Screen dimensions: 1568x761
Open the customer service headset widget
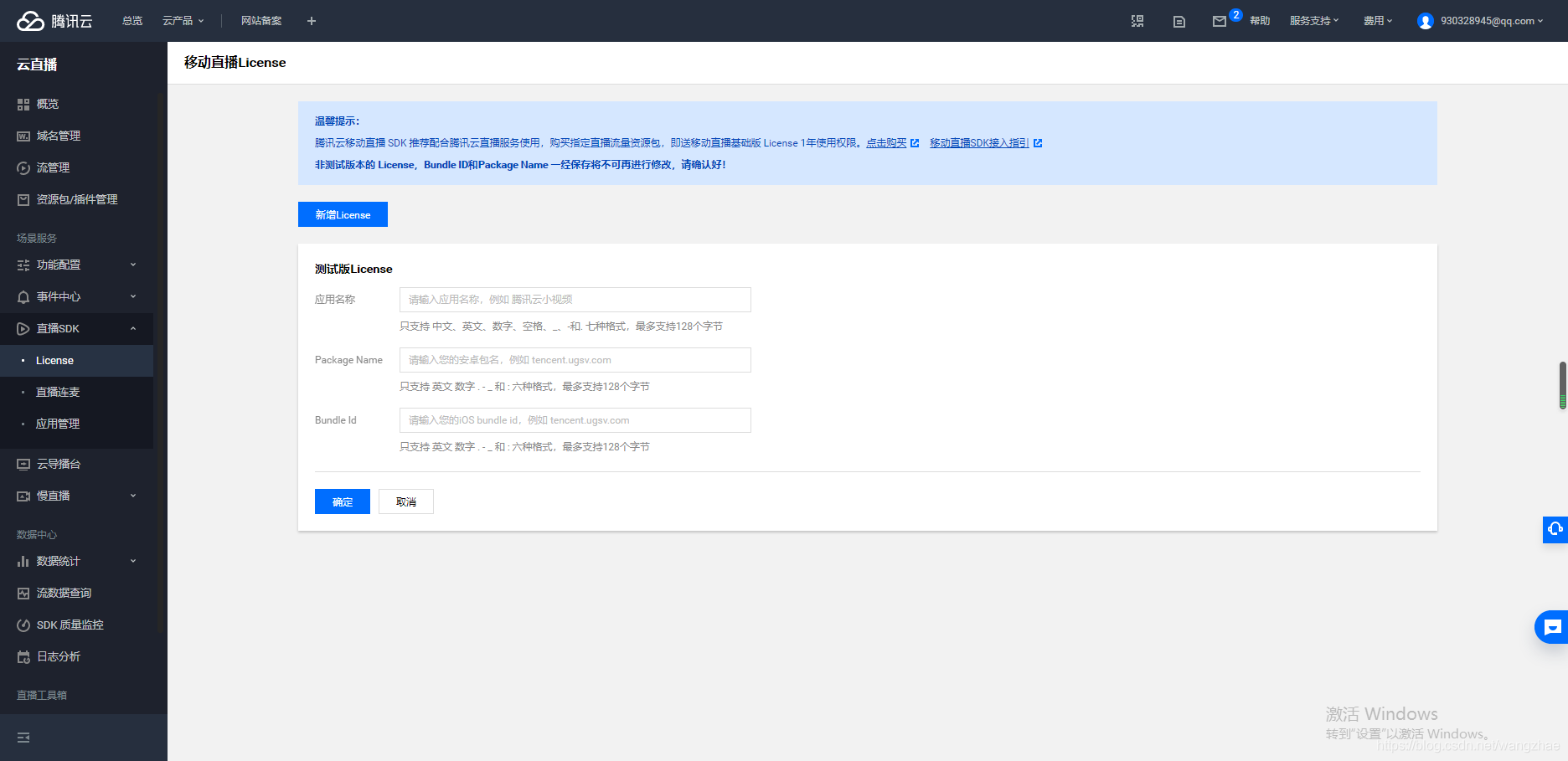[1555, 529]
